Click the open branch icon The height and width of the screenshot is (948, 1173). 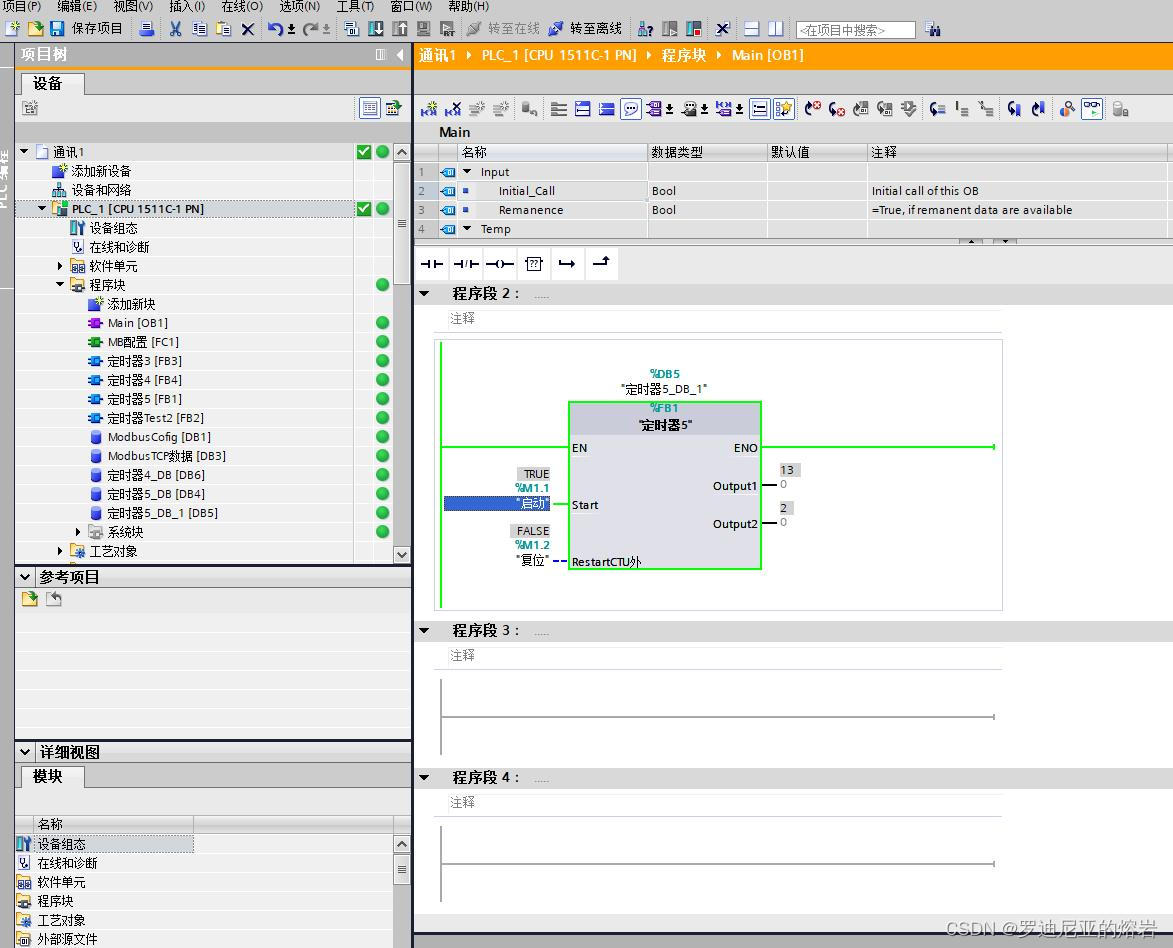567,263
